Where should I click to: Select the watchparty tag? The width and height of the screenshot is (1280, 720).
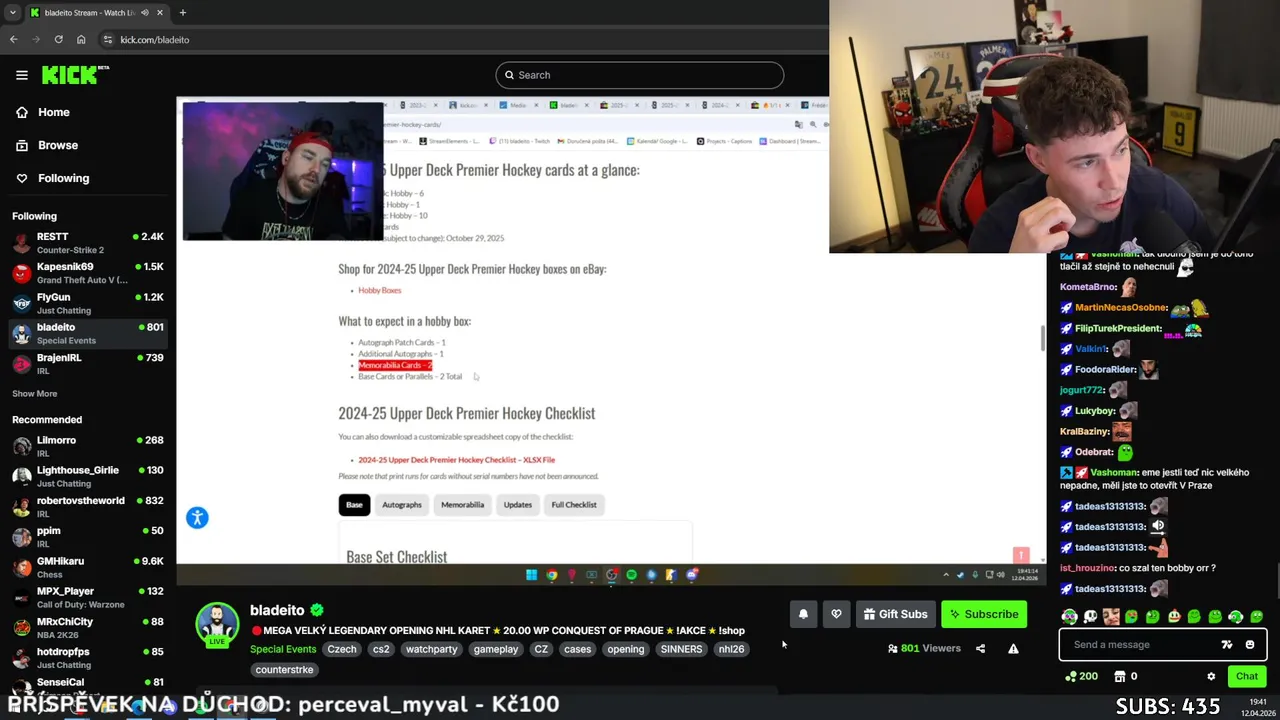[x=431, y=649]
